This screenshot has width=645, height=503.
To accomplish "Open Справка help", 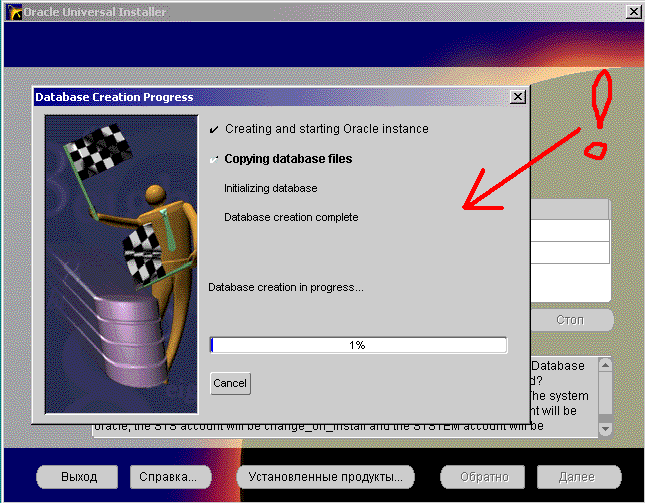I will (171, 477).
